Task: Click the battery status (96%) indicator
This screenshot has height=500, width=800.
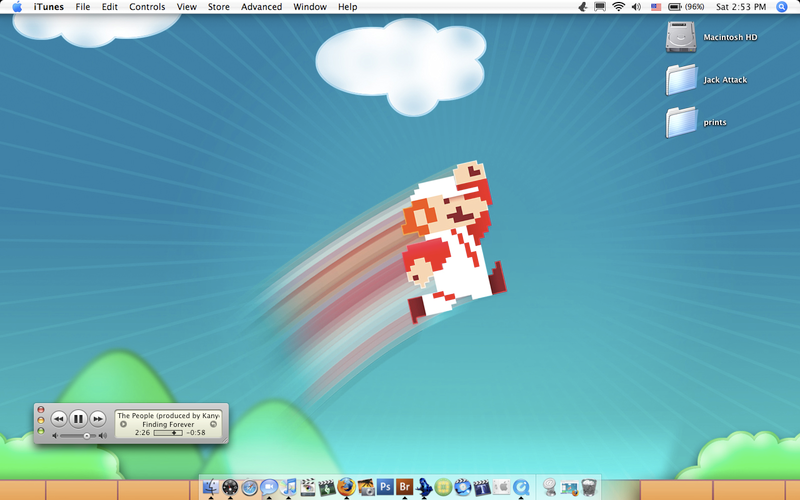Action: point(686,7)
